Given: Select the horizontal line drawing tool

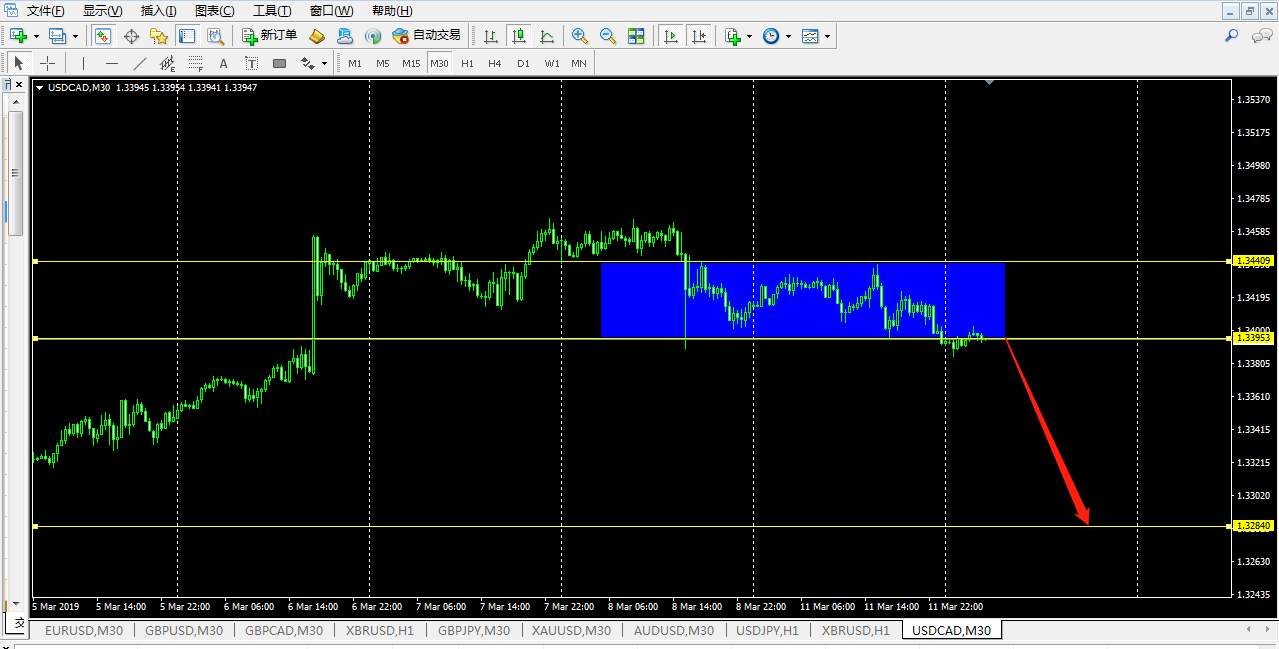Looking at the screenshot, I should [112, 63].
